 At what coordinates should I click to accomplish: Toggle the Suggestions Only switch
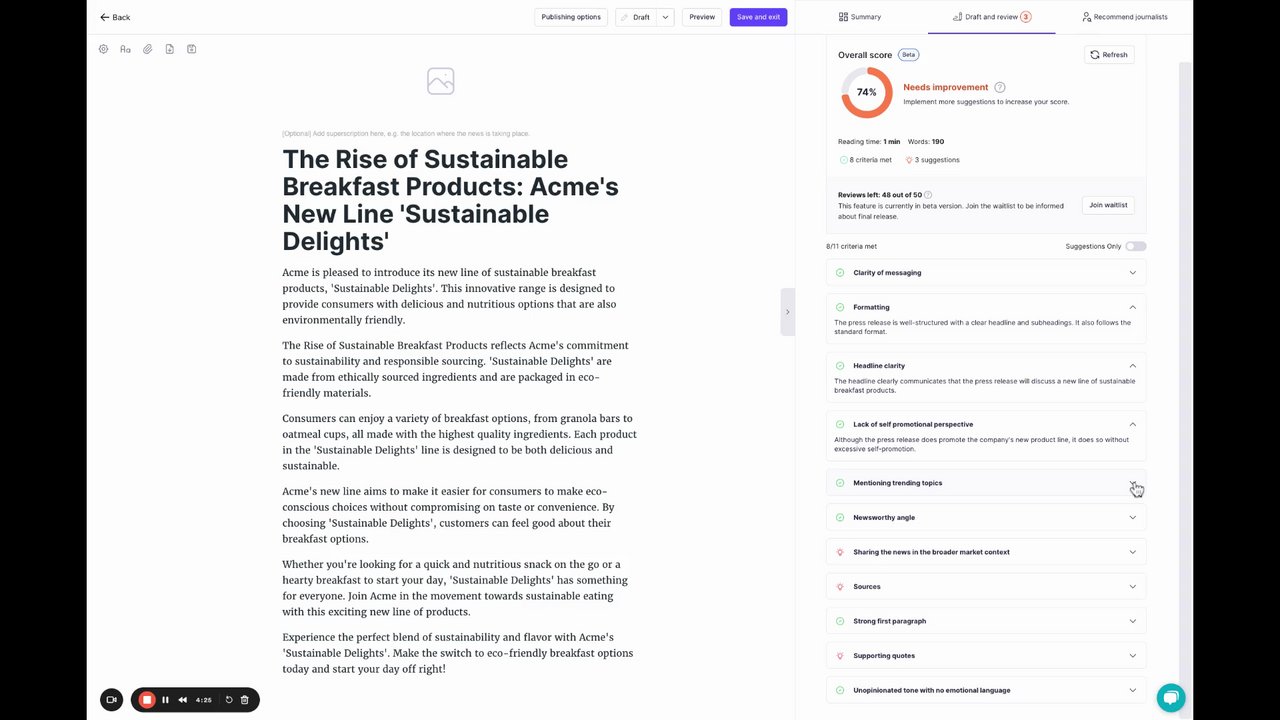tap(1135, 246)
